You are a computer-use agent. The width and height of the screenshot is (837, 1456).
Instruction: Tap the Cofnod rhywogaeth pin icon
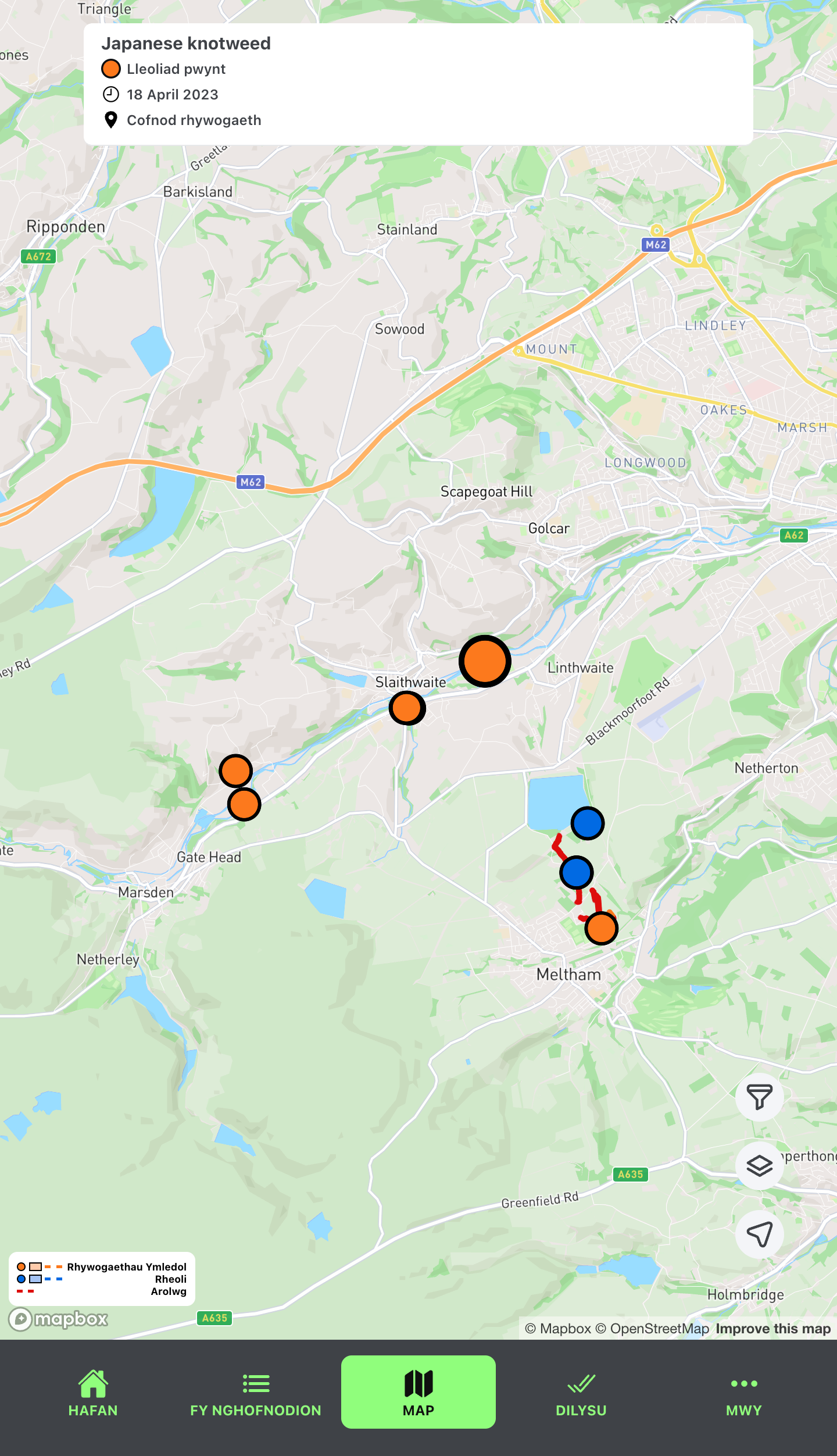point(110,120)
